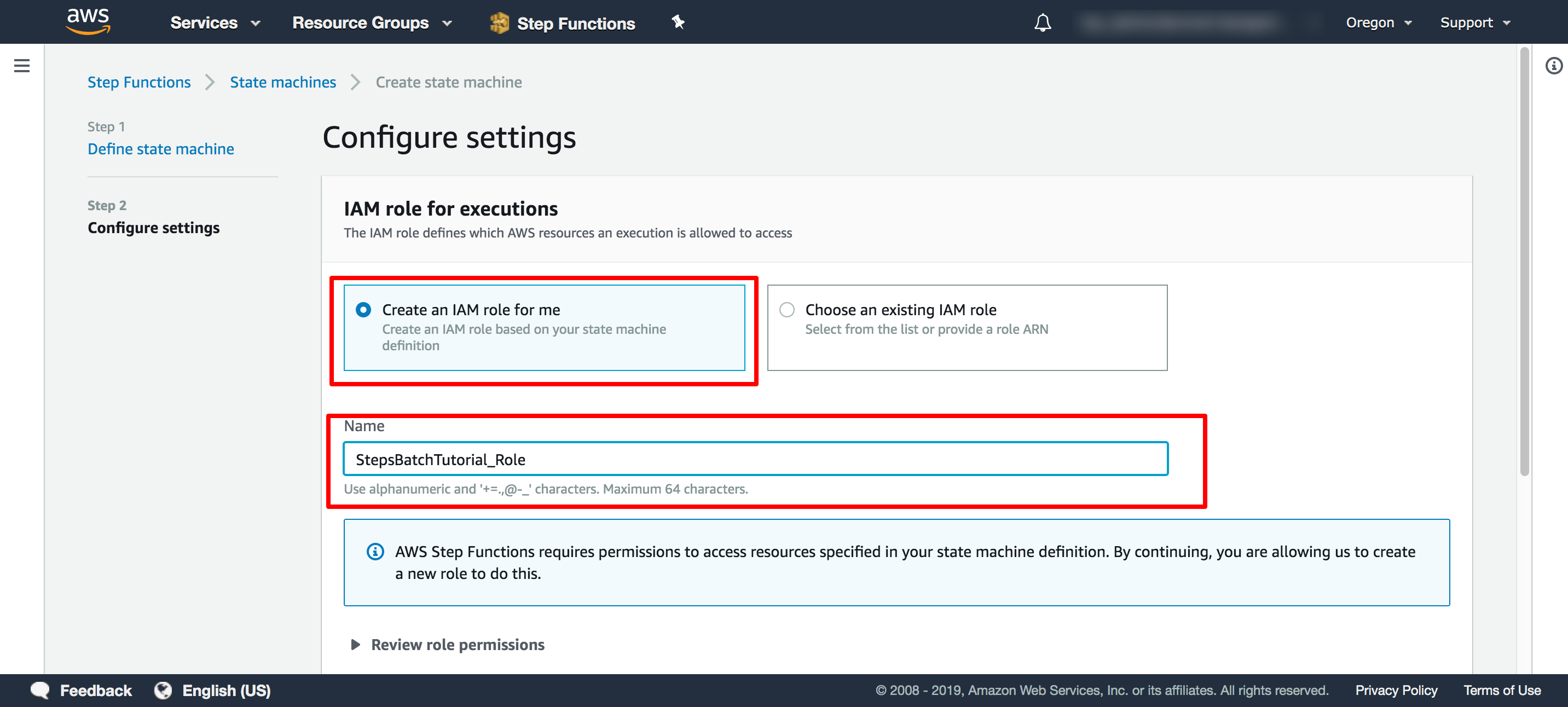Viewport: 1568px width, 707px height.
Task: Select Choose an existing IAM role
Action: (x=967, y=327)
